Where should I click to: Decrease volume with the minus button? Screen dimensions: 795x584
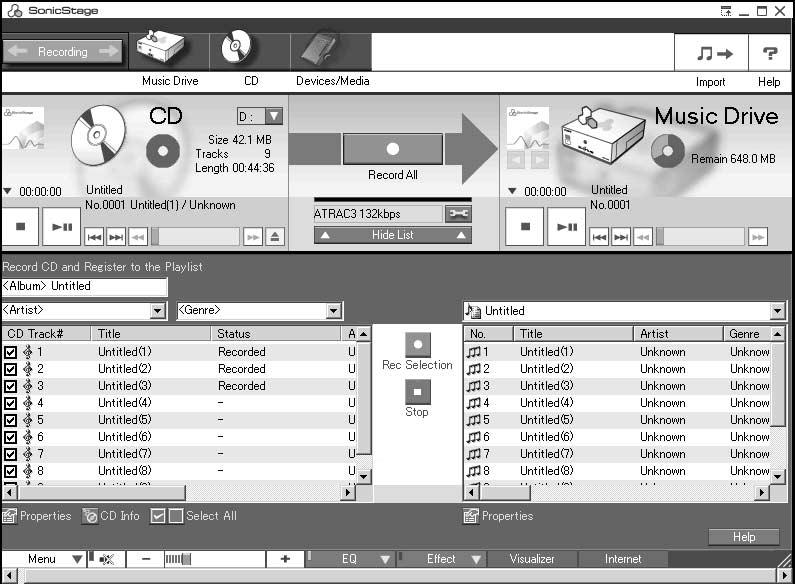pyautogui.click(x=146, y=559)
